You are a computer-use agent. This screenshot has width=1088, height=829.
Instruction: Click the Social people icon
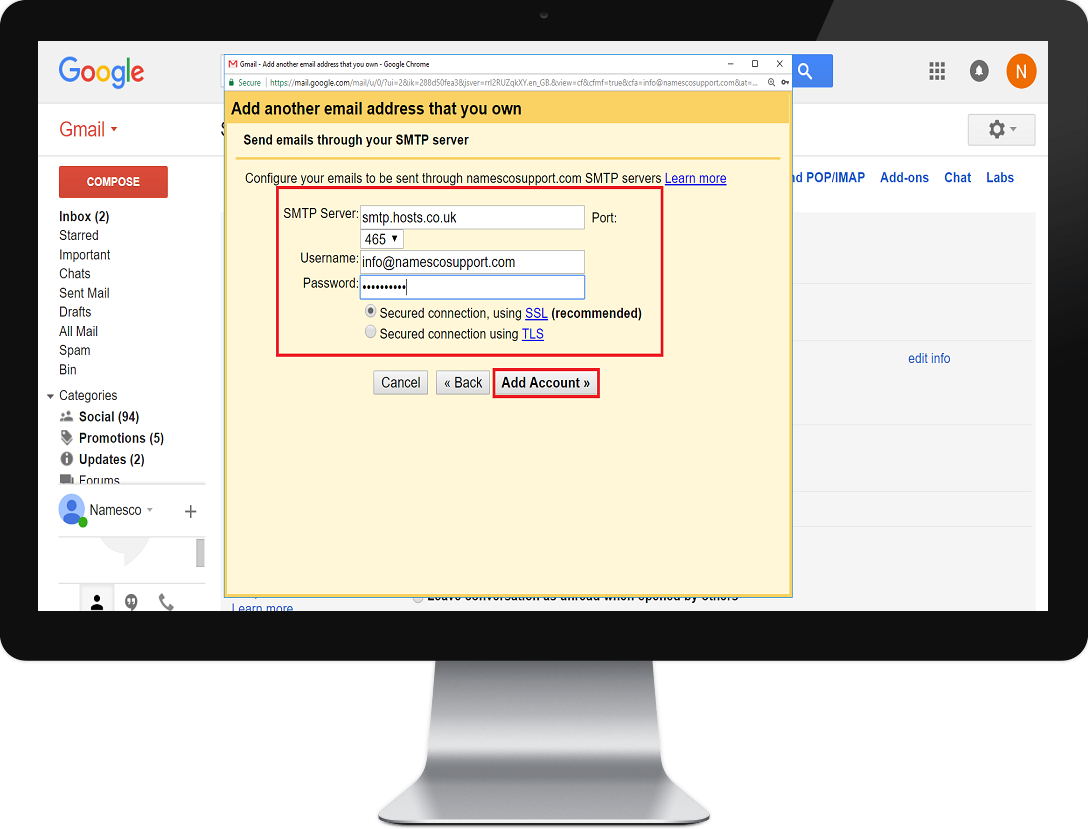(67, 416)
